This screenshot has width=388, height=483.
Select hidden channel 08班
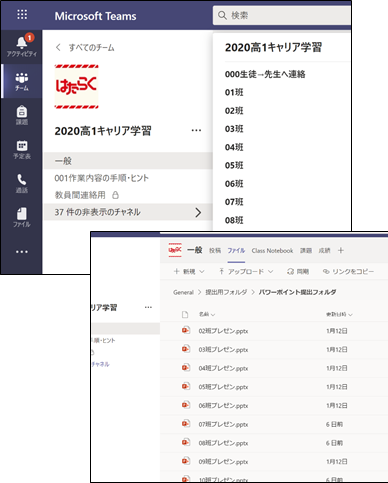coord(234,220)
